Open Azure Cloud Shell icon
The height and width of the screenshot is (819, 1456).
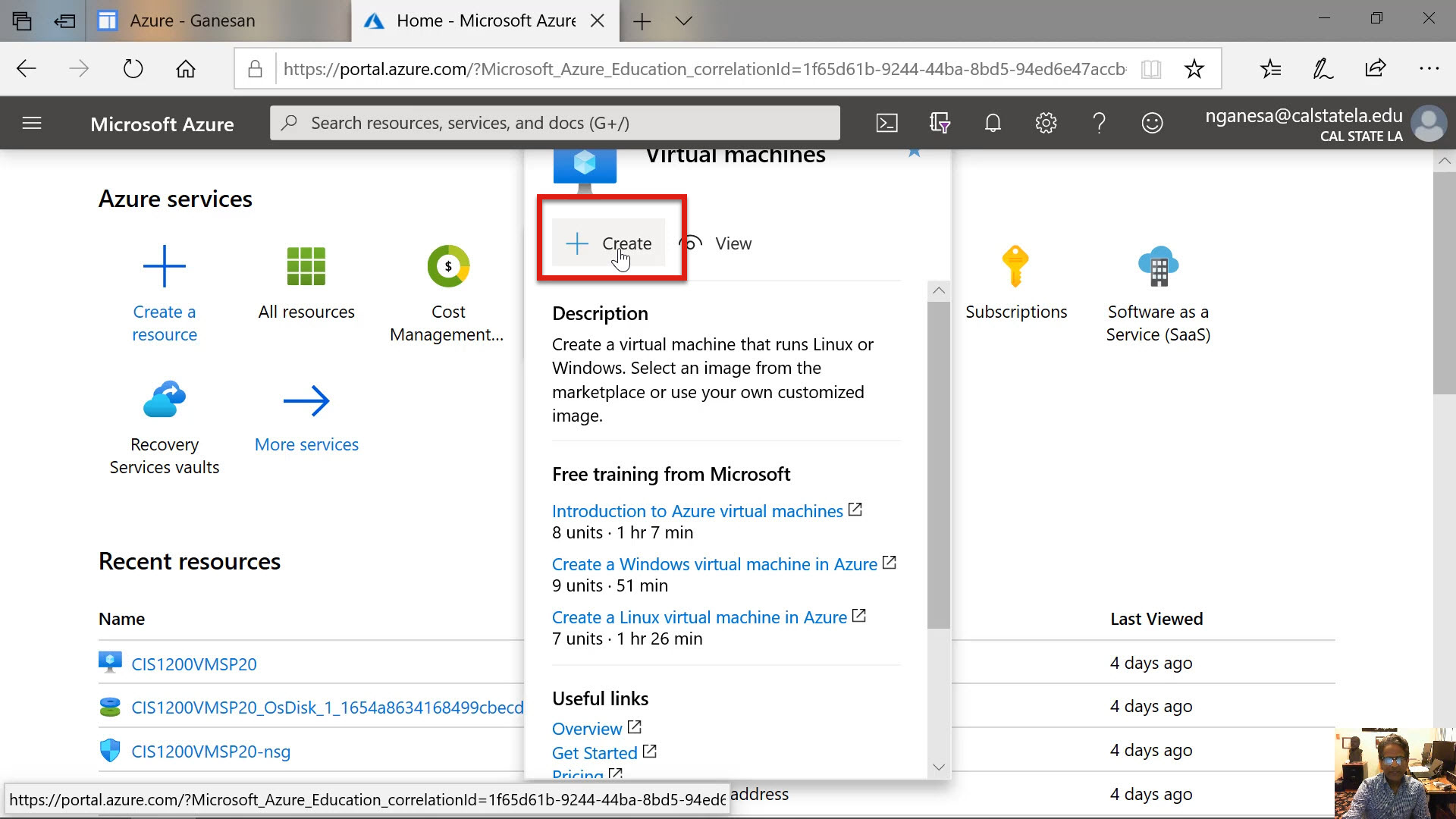886,123
